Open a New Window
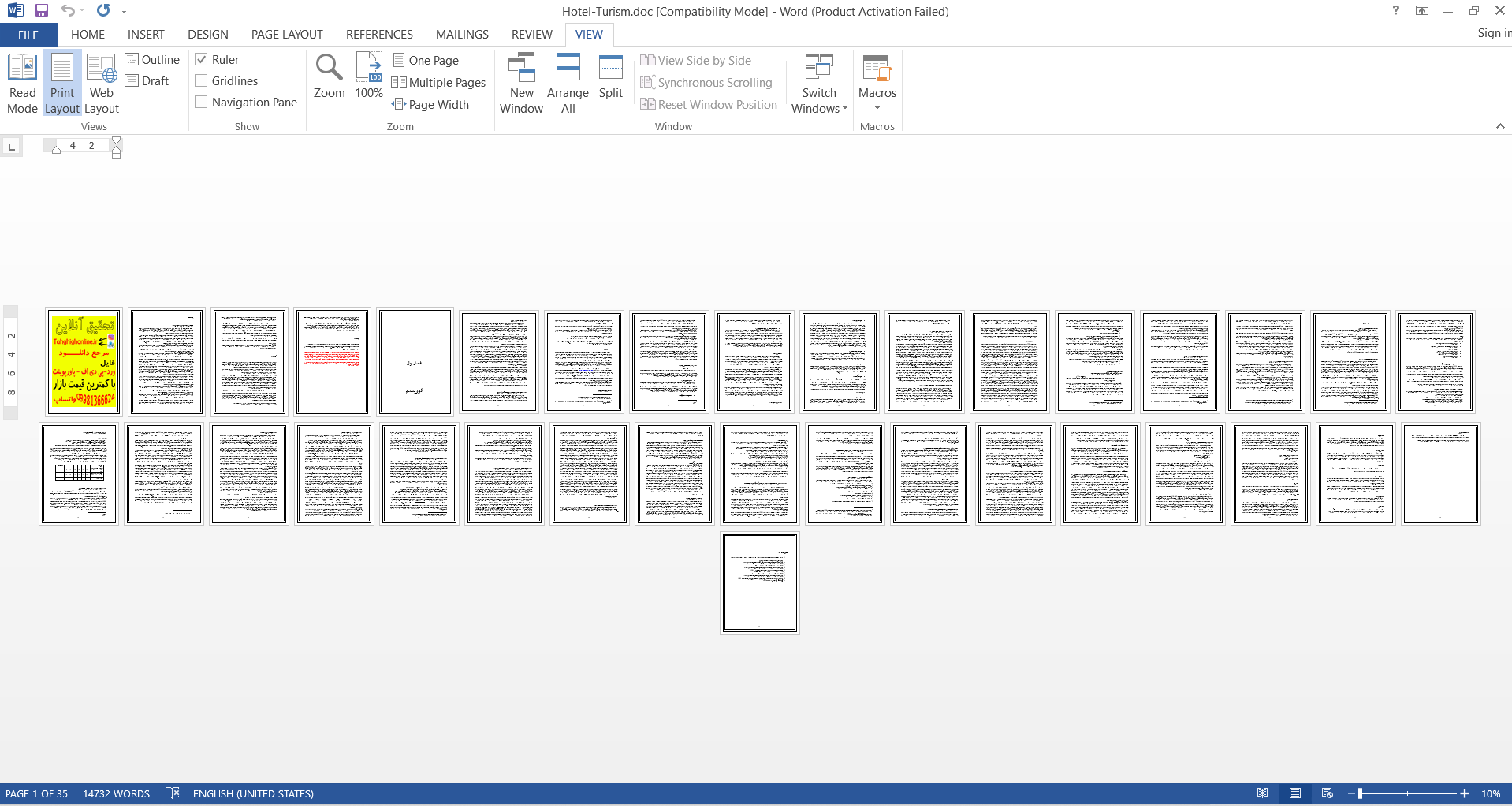The height and width of the screenshot is (806, 1512). (x=521, y=84)
